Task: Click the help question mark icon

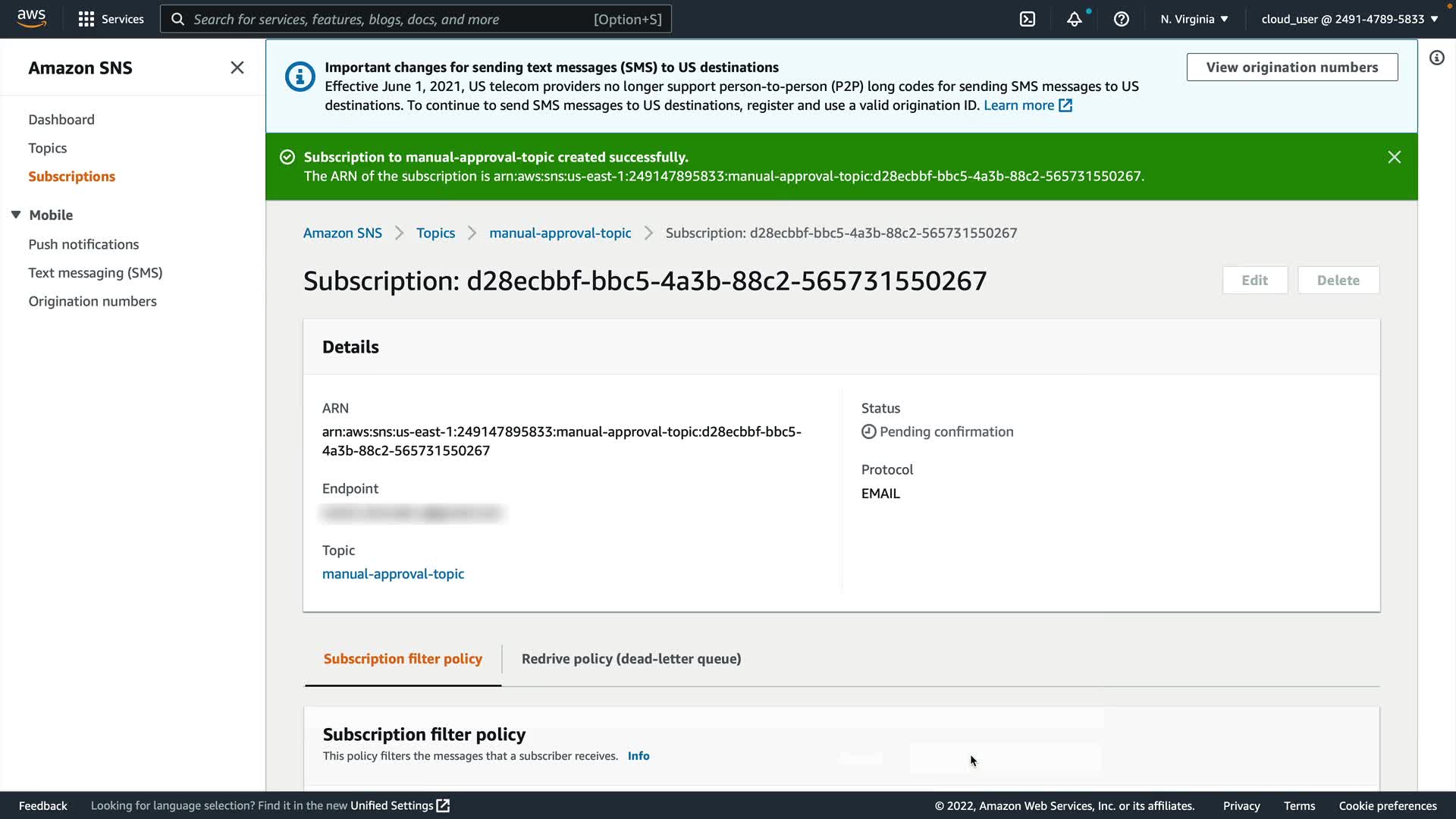Action: 1121,19
